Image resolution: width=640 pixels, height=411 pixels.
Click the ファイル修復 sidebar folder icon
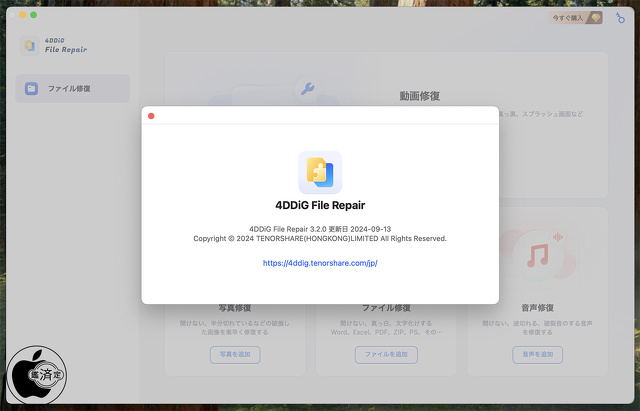click(x=31, y=89)
